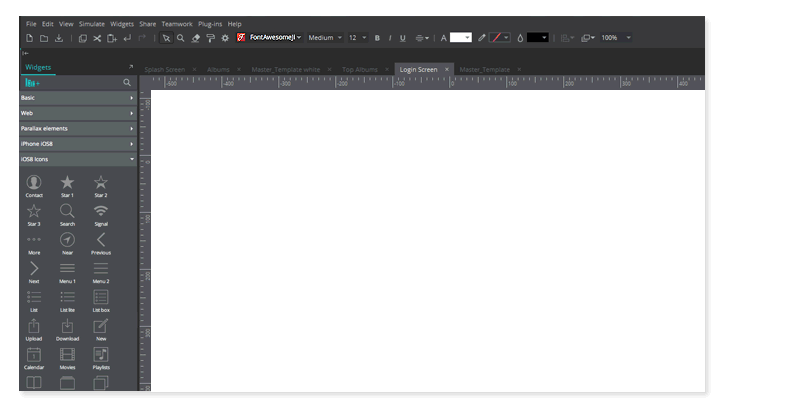This screenshot has height=410, width=800.
Task: Open the 100% zoom level dropdown
Action: click(616, 38)
